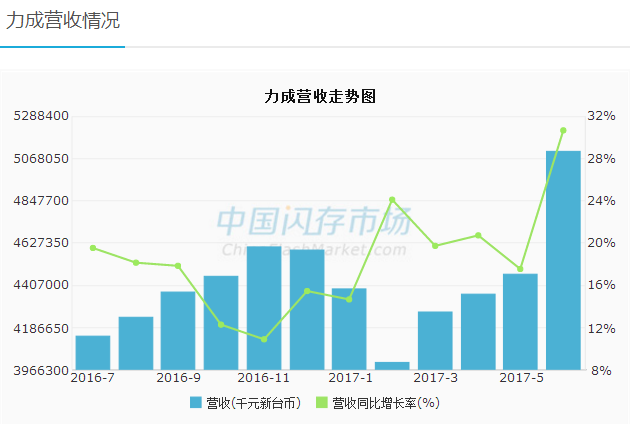Click the chart title 力成营收走势图
The height and width of the screenshot is (424, 630).
click(320, 96)
